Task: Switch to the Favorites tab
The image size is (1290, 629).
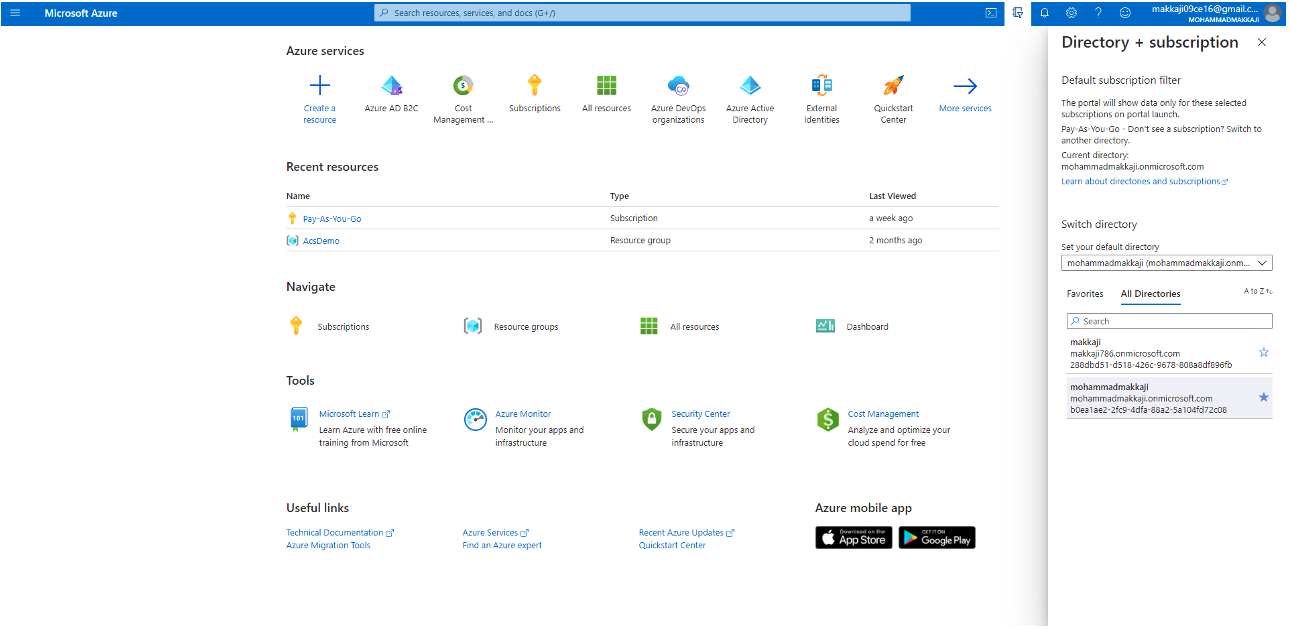Action: point(1085,294)
